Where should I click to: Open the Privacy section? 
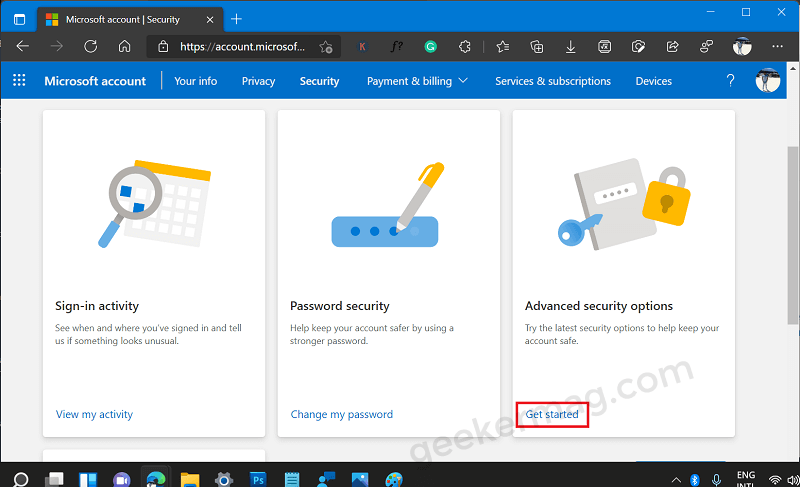pos(258,81)
